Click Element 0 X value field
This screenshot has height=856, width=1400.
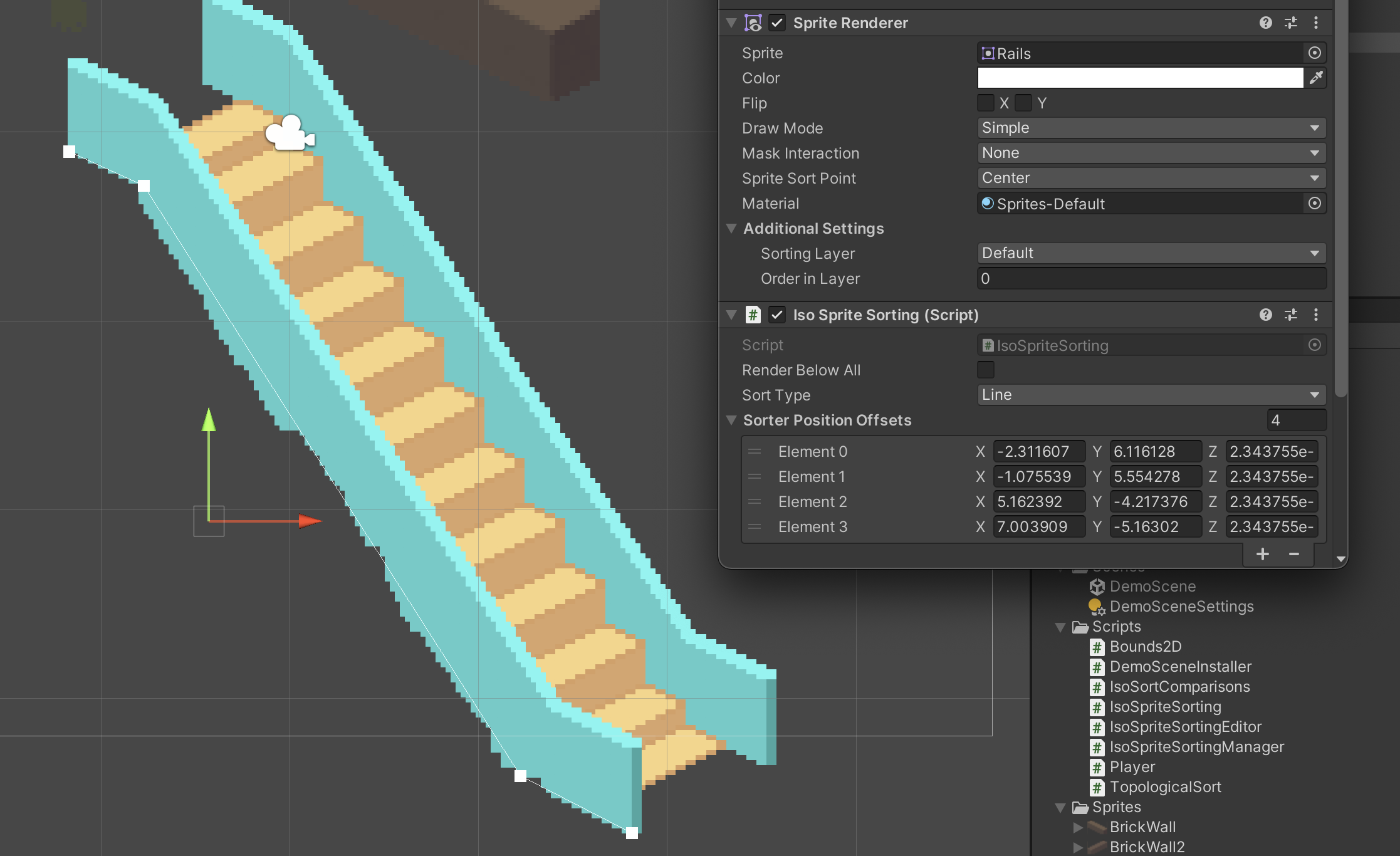1040,452
